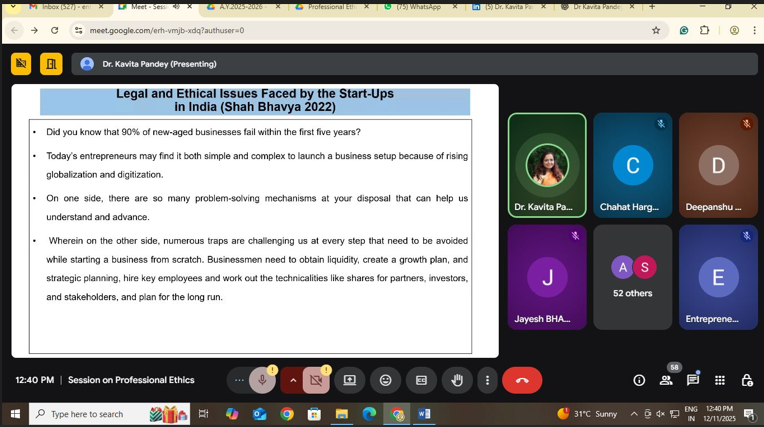Open meeting details info icon
The width and height of the screenshot is (764, 427).
(639, 380)
